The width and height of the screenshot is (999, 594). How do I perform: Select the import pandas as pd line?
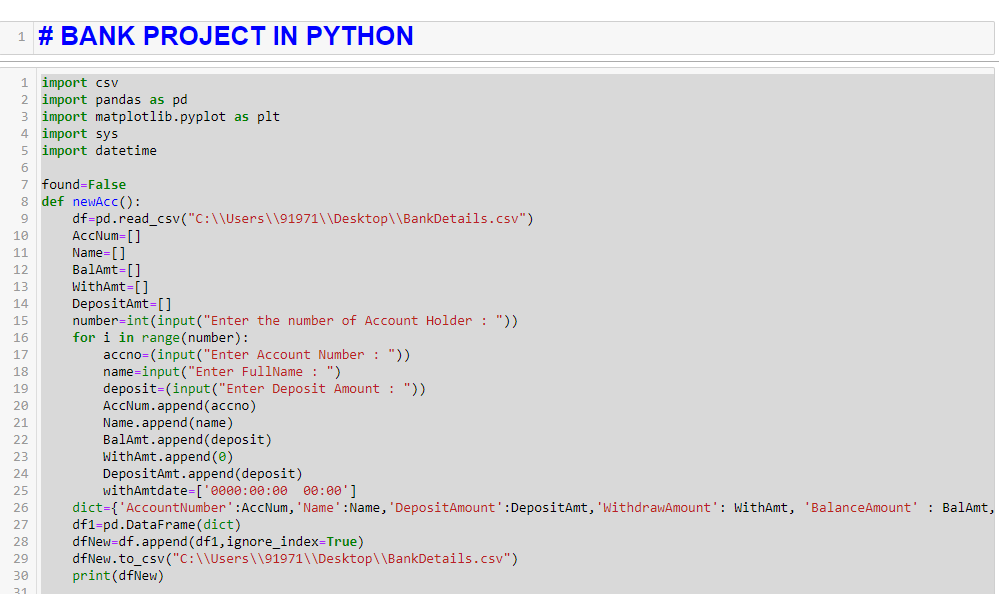click(x=110, y=99)
